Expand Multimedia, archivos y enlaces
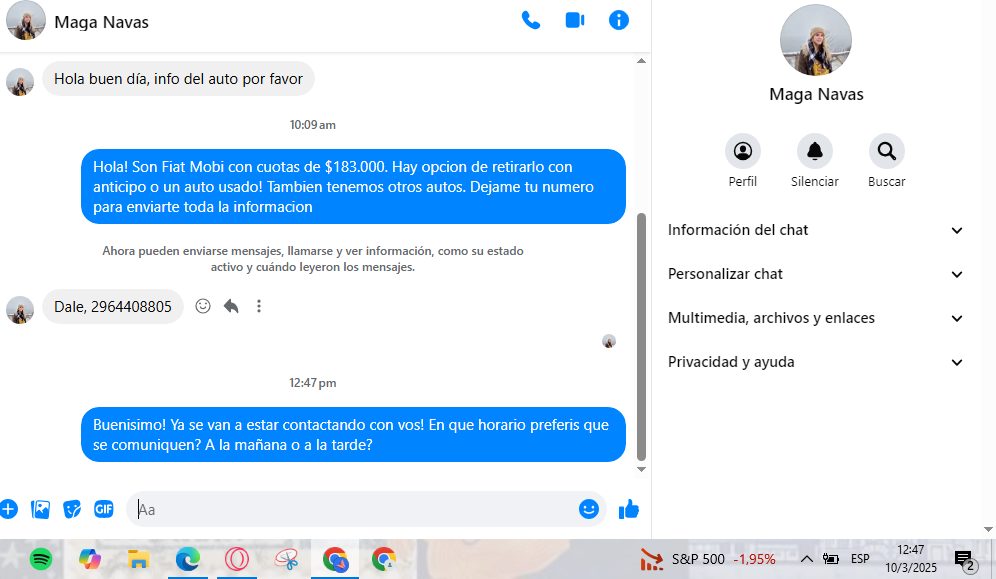This screenshot has width=996, height=579. tap(815, 318)
